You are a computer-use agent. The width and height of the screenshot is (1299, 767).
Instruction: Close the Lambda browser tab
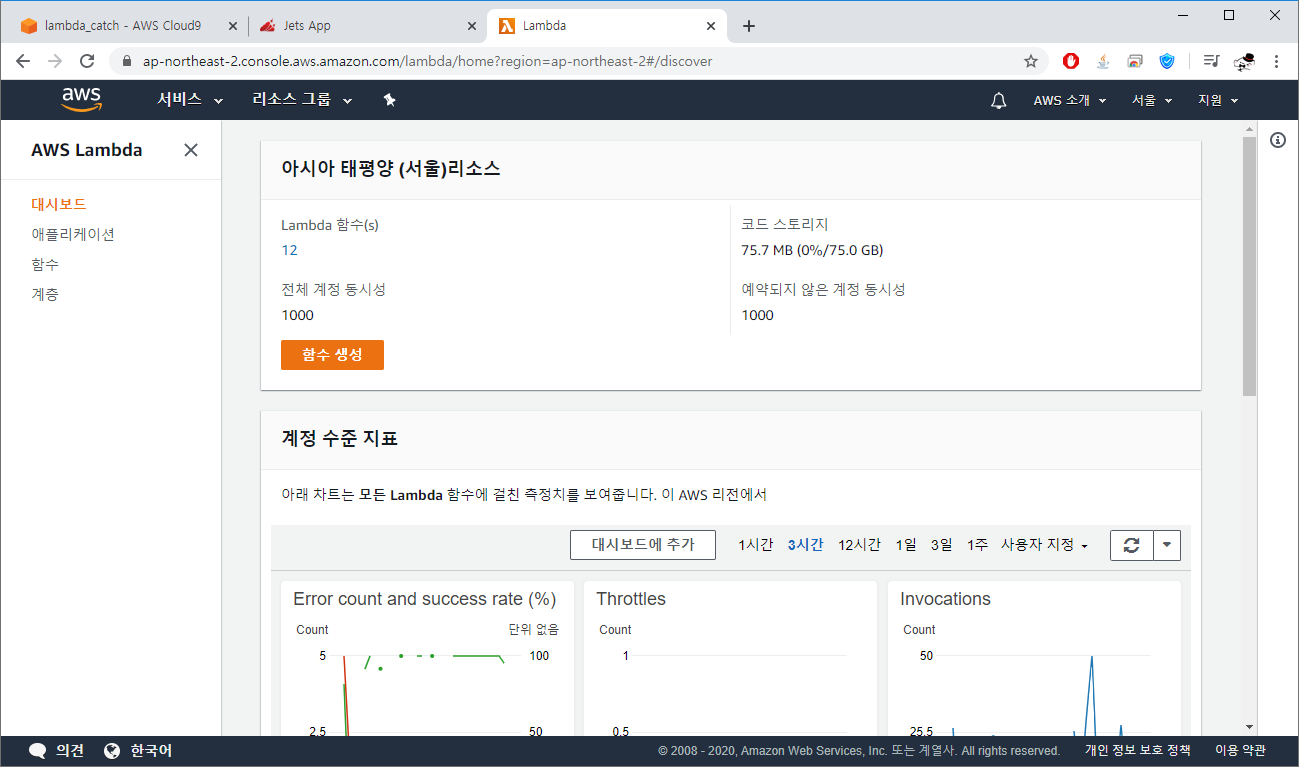[712, 26]
